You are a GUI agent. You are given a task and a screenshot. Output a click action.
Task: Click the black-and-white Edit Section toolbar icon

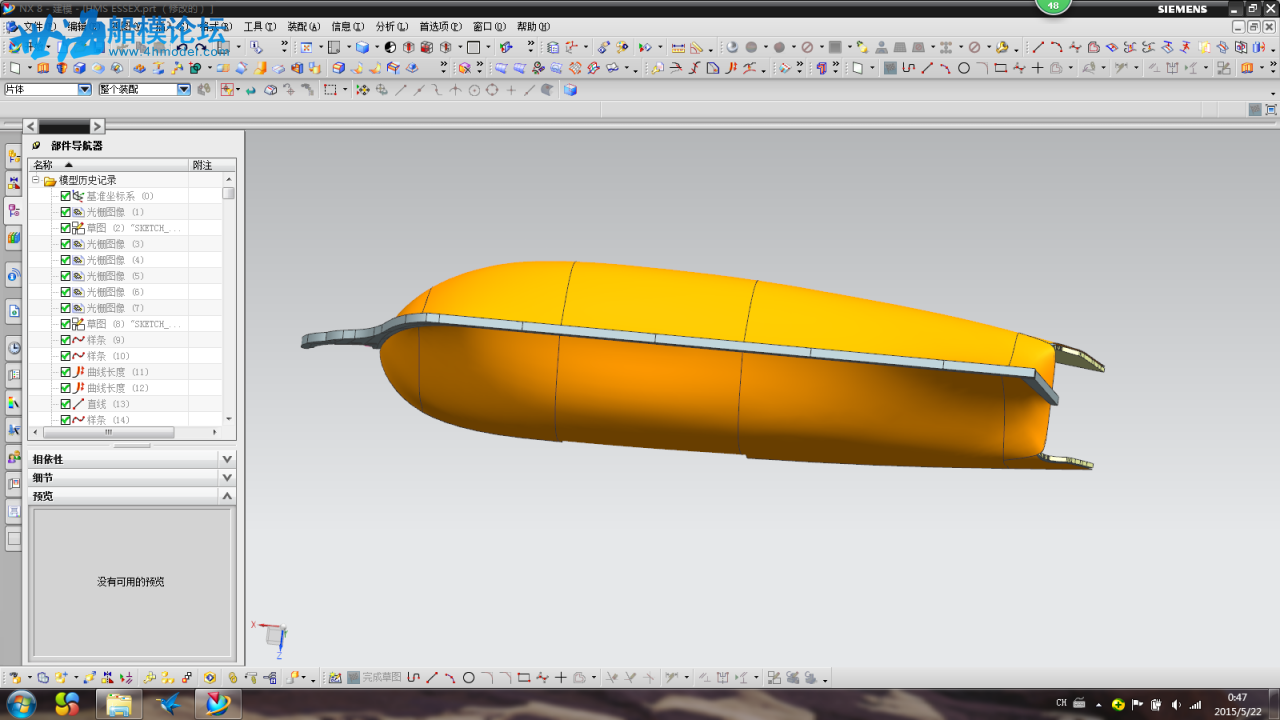click(x=390, y=47)
